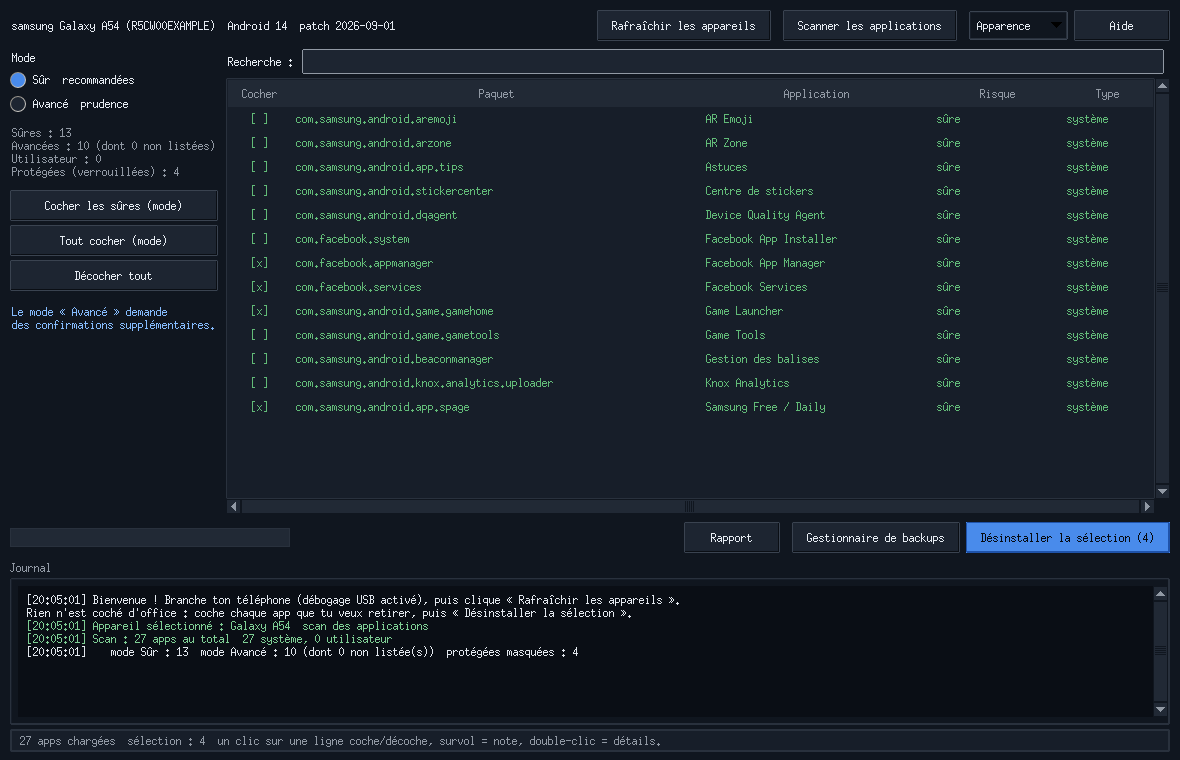Select the Device Quality Agent row

pos(690,215)
